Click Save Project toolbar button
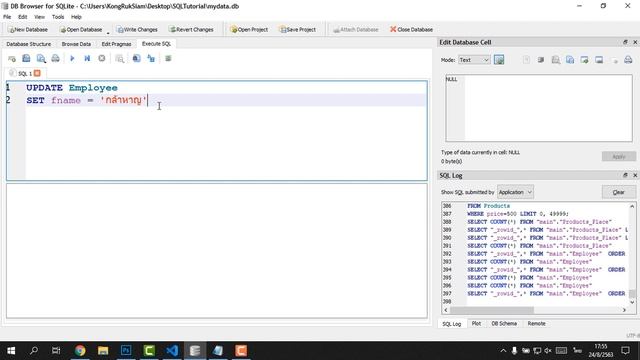The image size is (640, 360). tap(297, 30)
